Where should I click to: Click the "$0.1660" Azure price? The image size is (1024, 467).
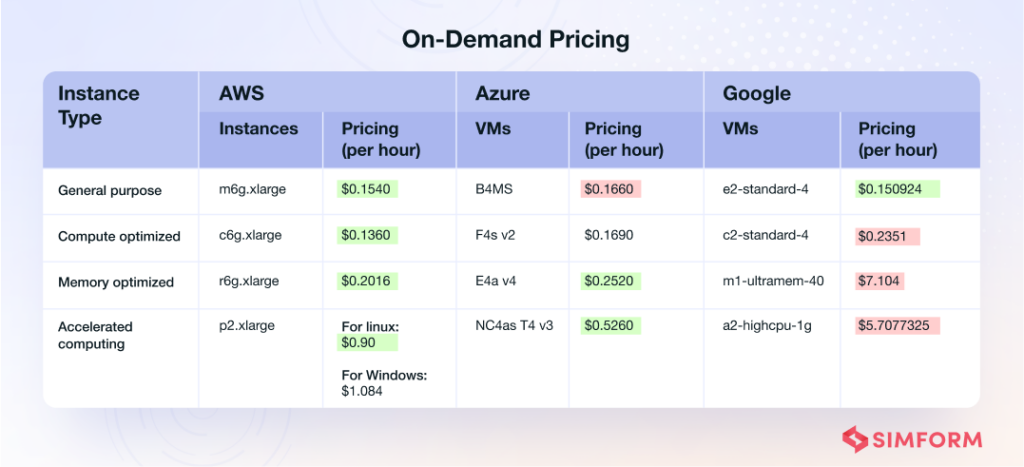(x=611, y=189)
